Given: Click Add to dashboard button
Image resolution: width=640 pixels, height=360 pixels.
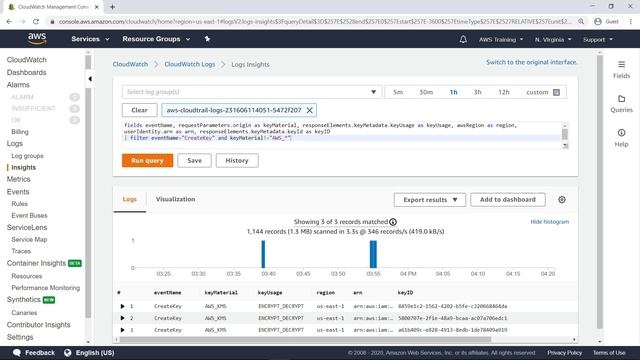Looking at the screenshot, I should tap(508, 200).
